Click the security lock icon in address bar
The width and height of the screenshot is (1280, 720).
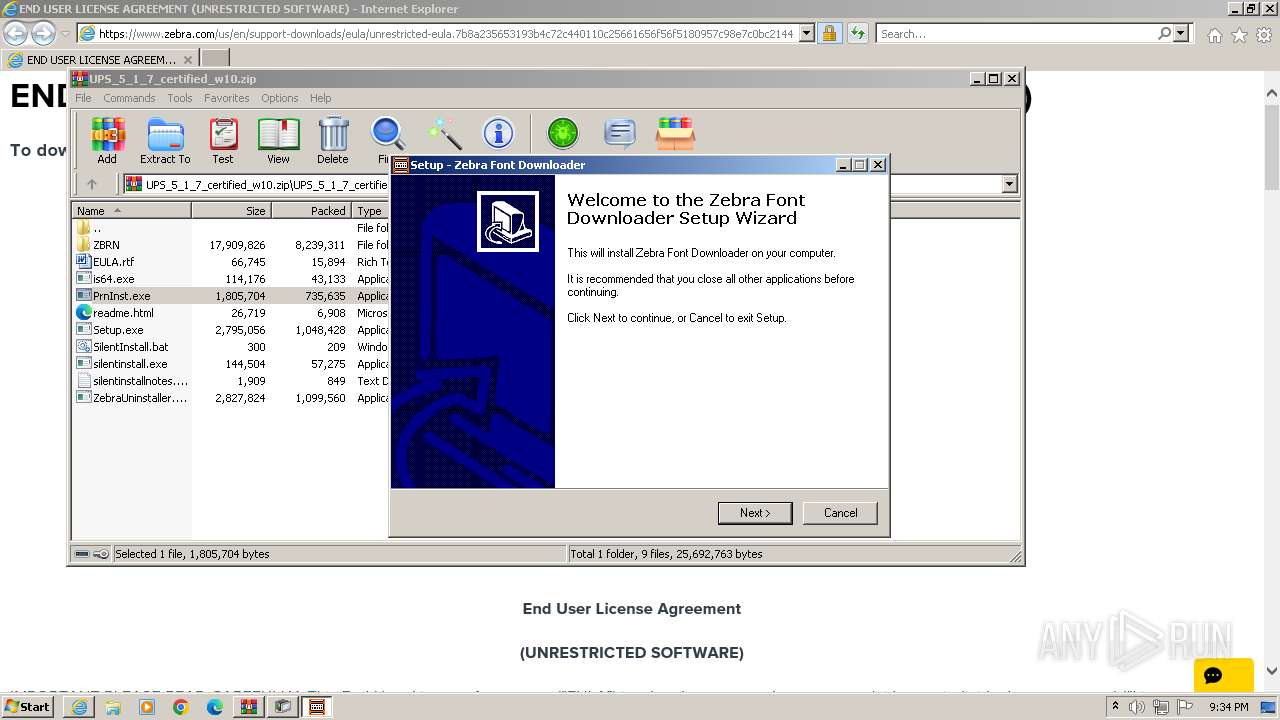[x=829, y=34]
